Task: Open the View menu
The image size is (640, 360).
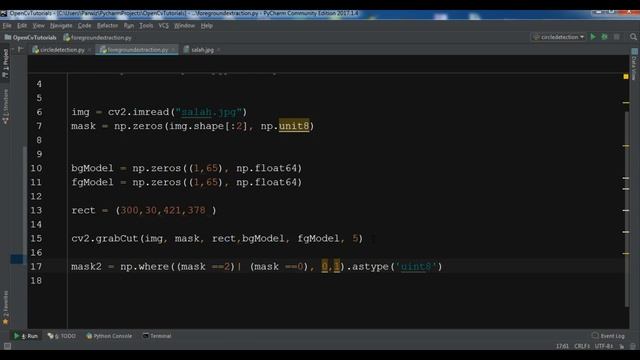Action: pos(38,26)
